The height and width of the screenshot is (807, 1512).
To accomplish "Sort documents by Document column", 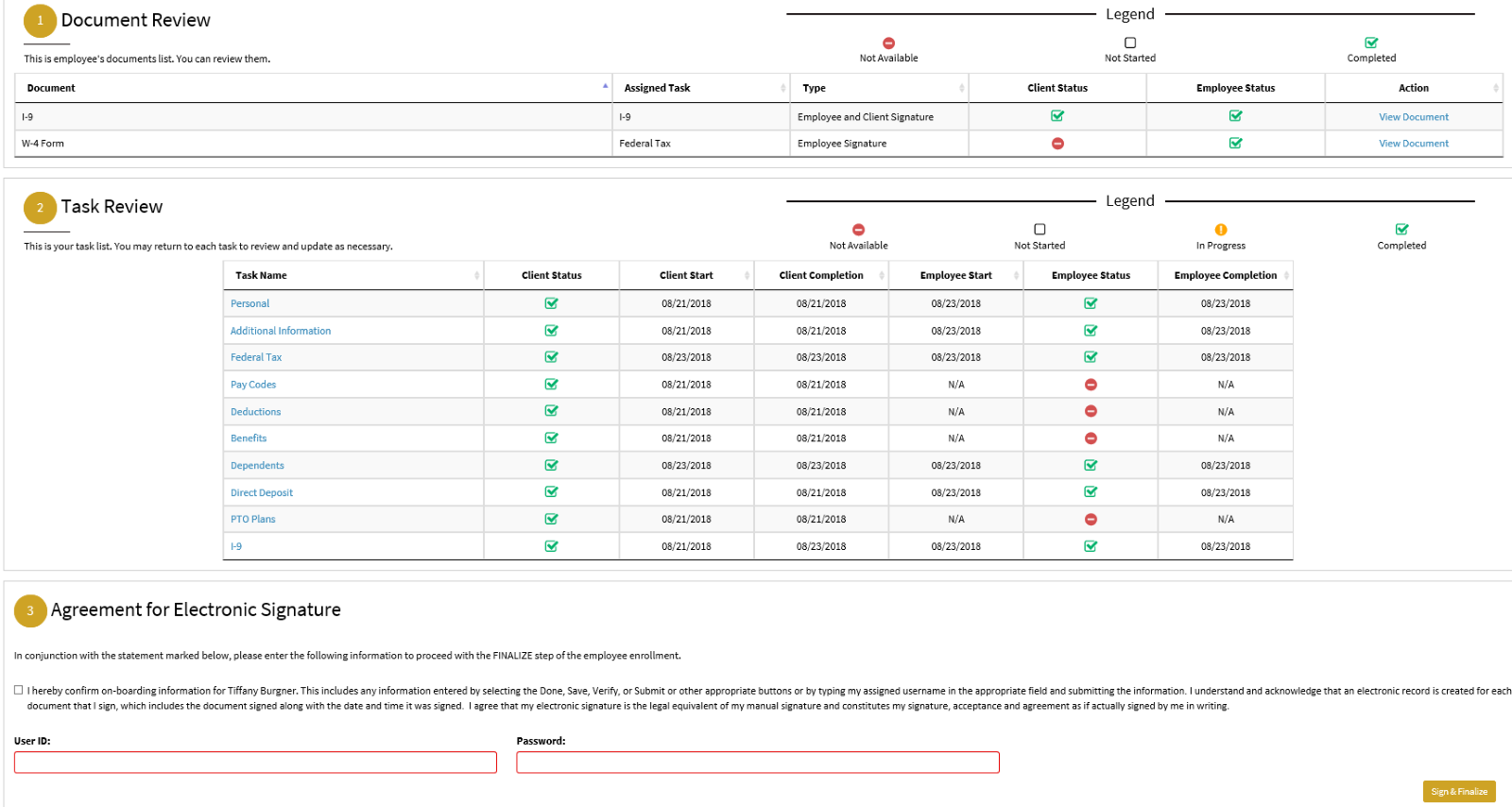I will click(313, 88).
